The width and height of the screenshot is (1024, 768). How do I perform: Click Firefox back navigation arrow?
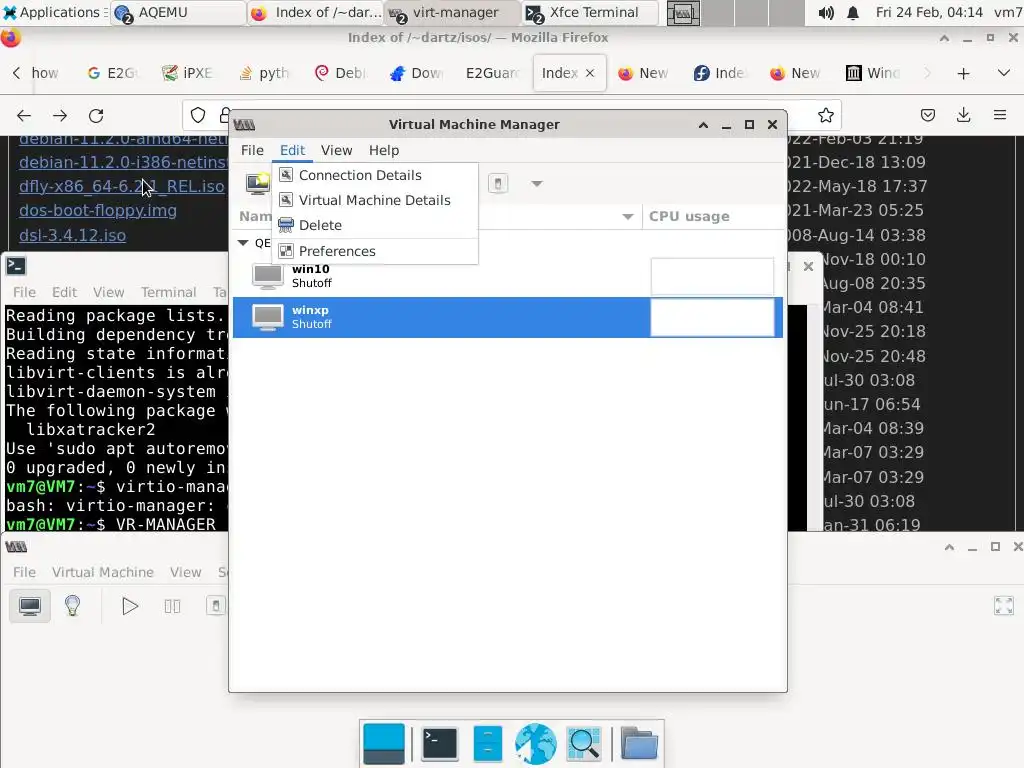click(x=24, y=116)
